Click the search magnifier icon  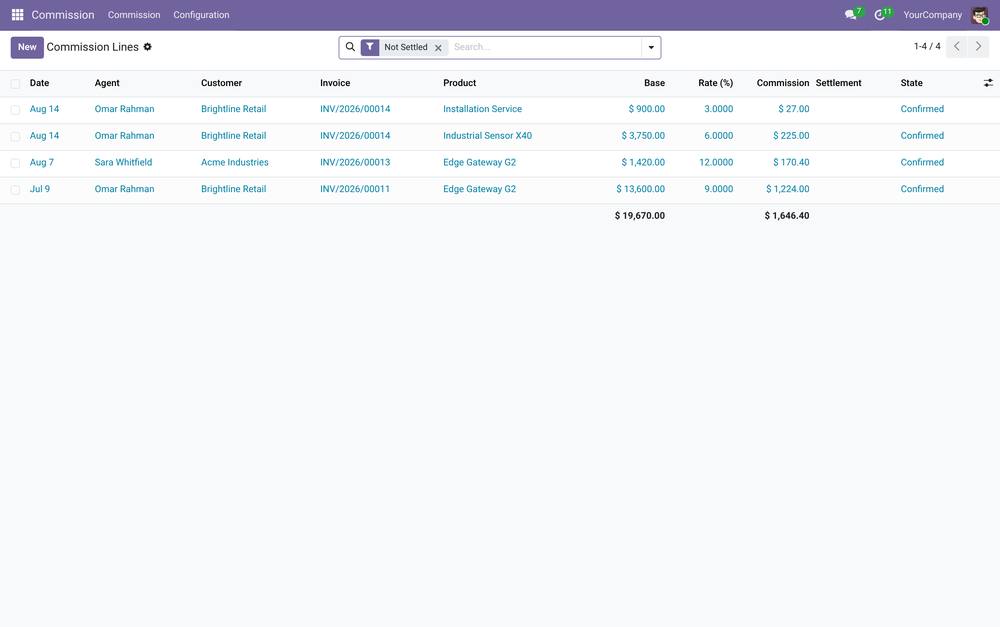(350, 47)
